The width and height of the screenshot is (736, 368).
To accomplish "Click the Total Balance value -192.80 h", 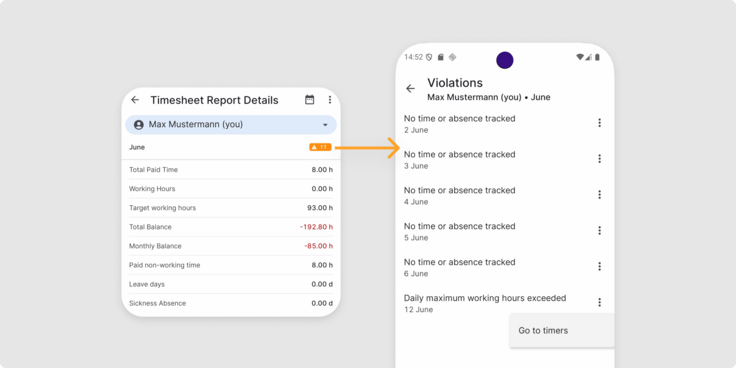I will click(316, 227).
